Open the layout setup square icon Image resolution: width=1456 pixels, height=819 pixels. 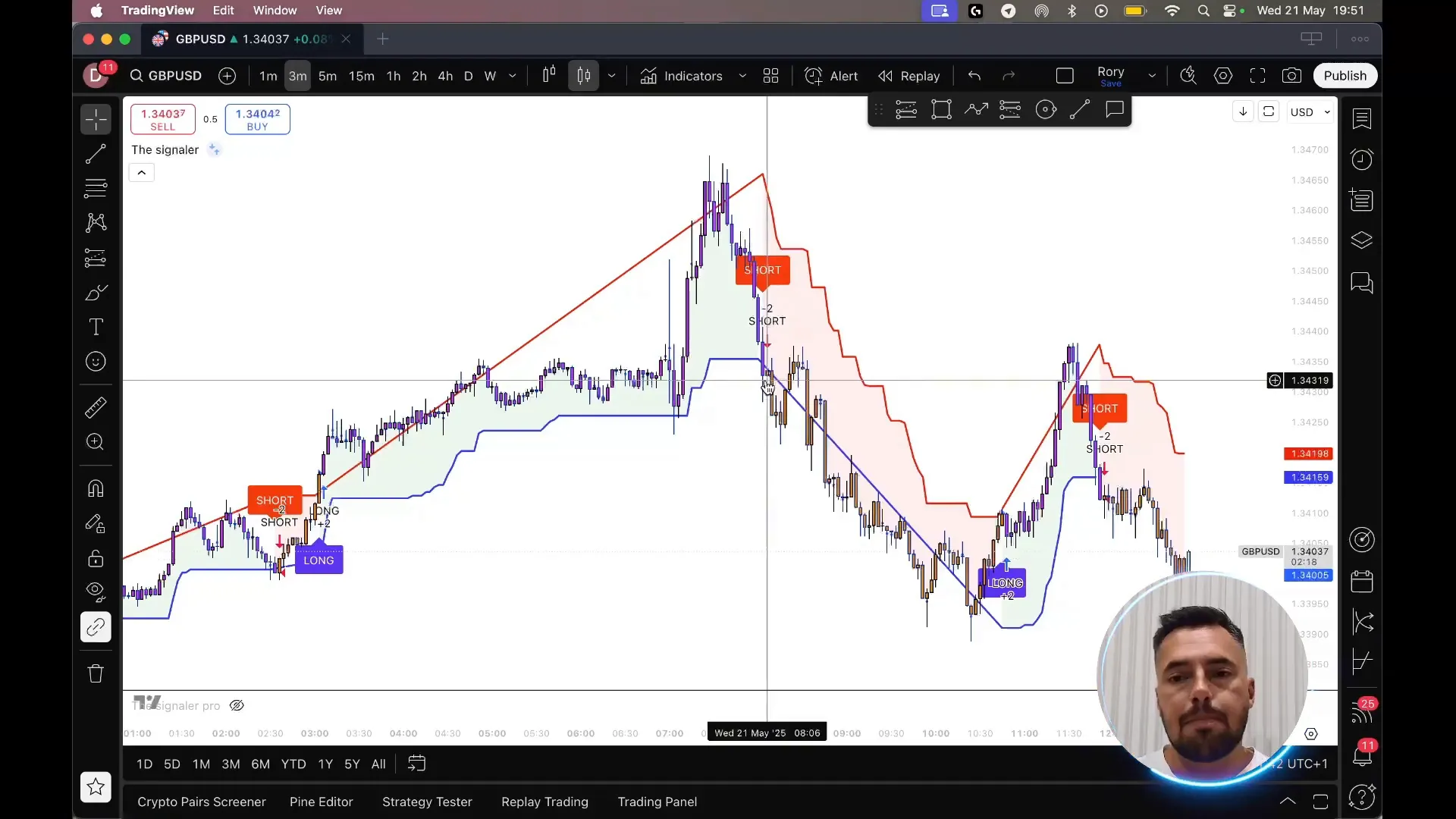pos(1065,76)
